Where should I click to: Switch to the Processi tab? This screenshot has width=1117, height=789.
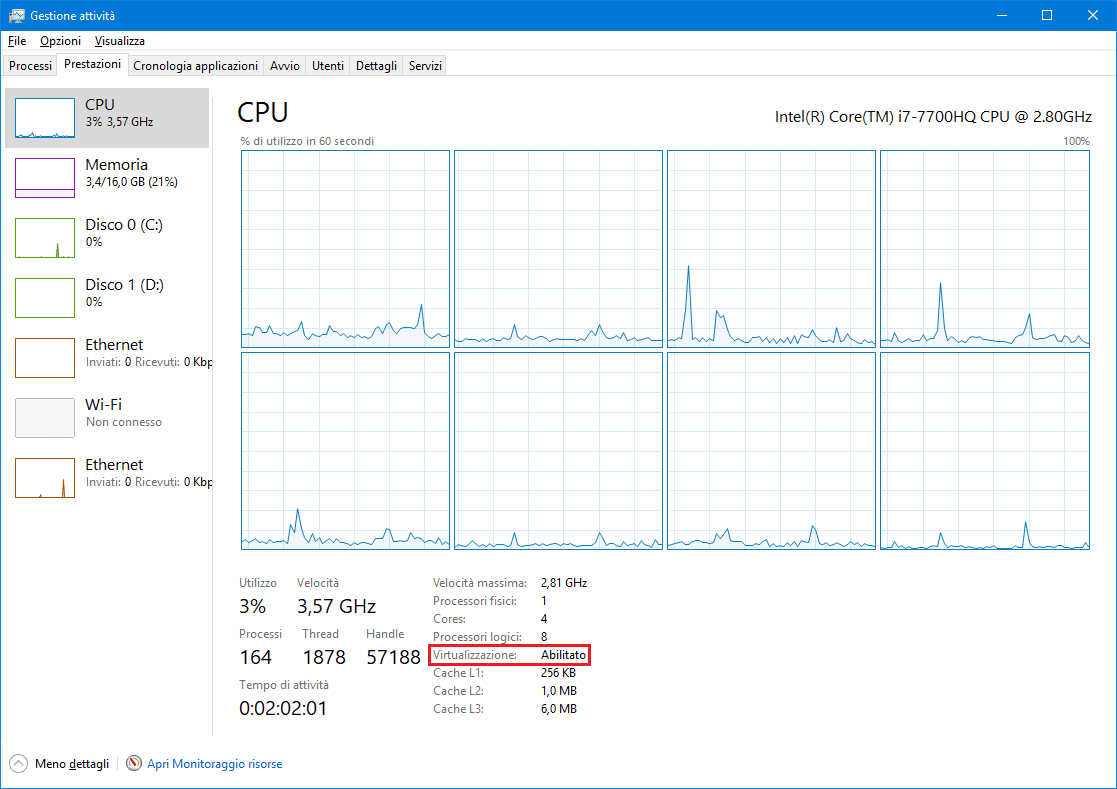[x=30, y=66]
